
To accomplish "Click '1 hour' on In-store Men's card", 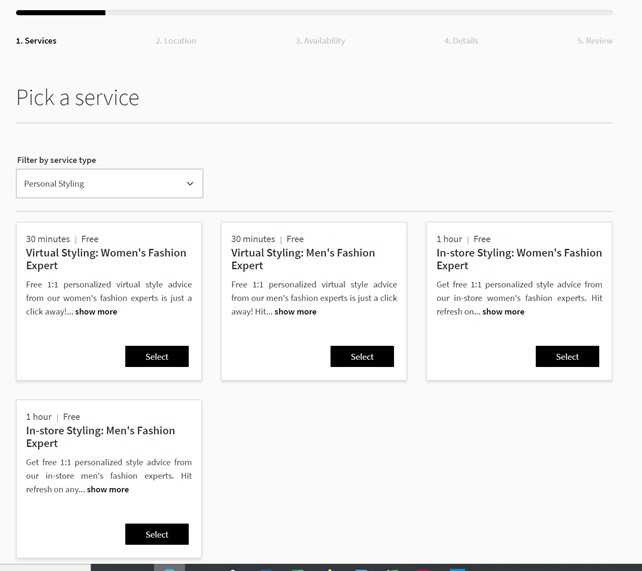I will (x=39, y=417).
